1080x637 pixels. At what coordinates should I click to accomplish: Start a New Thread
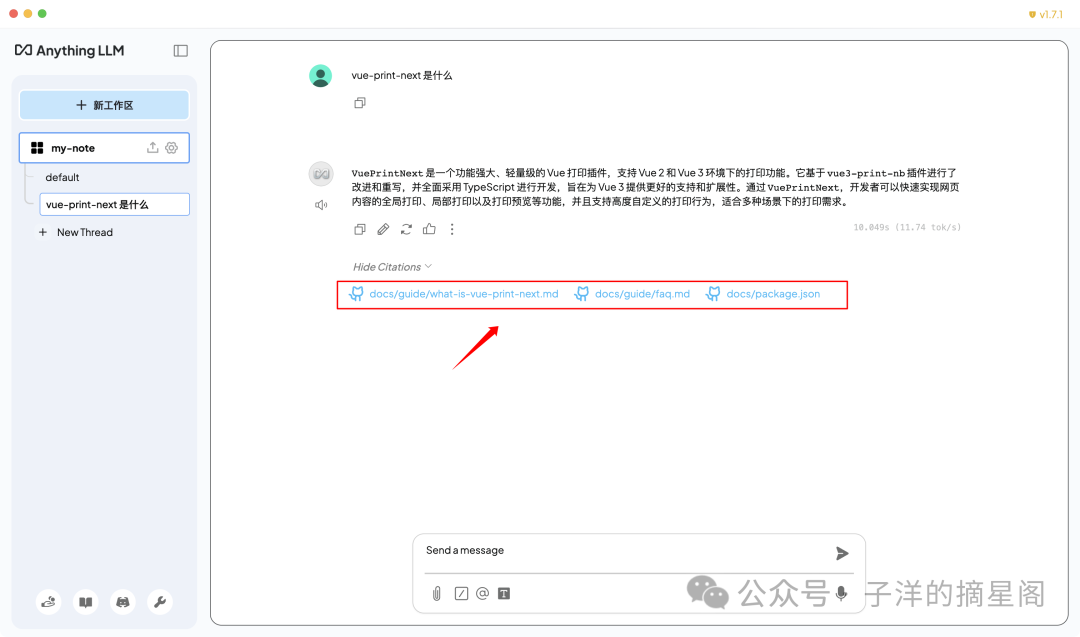click(x=76, y=232)
